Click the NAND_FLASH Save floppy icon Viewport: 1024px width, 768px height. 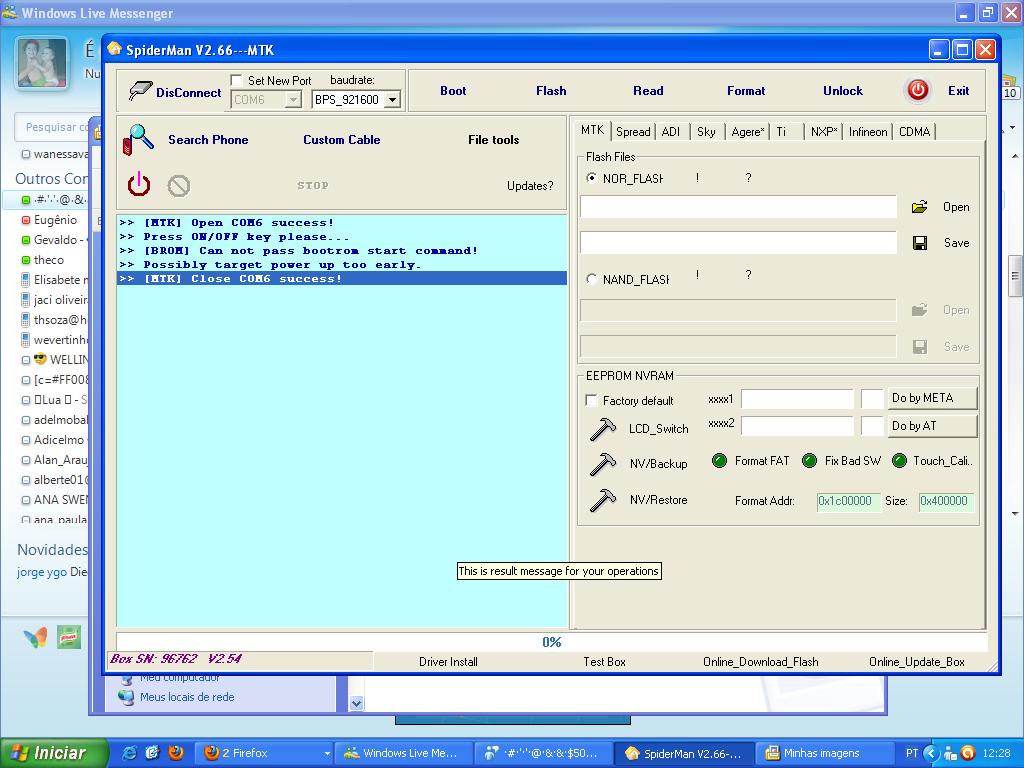(x=920, y=347)
